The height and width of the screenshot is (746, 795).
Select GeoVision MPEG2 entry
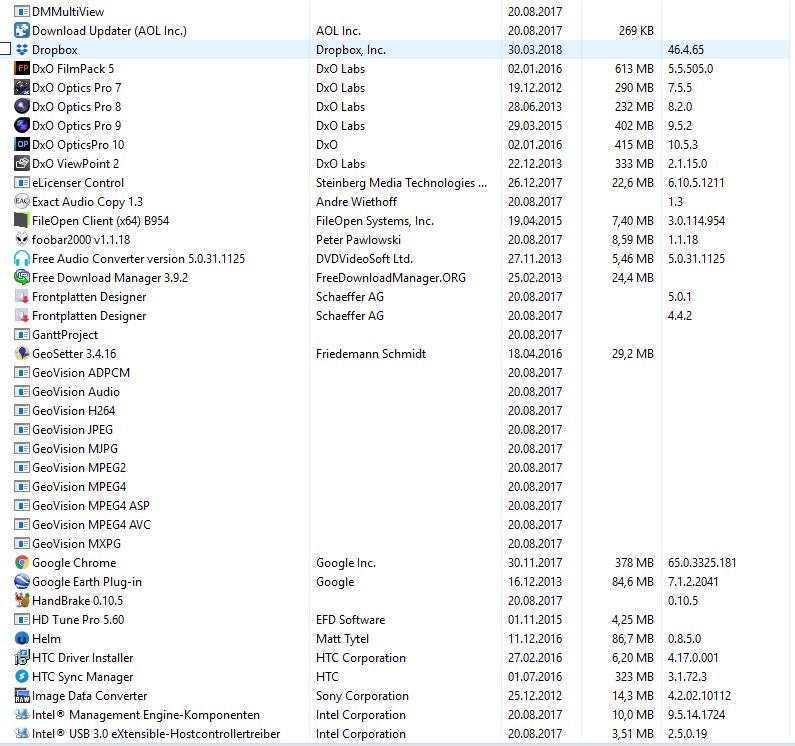click(79, 468)
